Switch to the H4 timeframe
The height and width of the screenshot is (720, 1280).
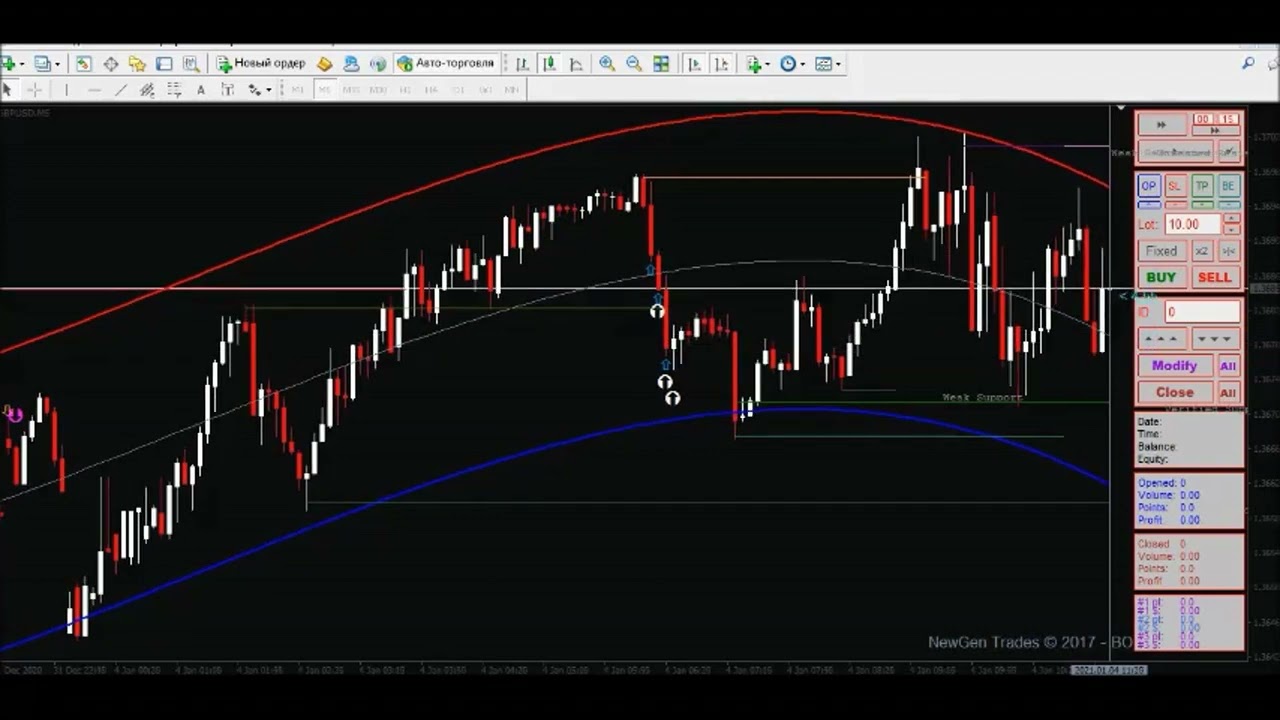(x=431, y=90)
